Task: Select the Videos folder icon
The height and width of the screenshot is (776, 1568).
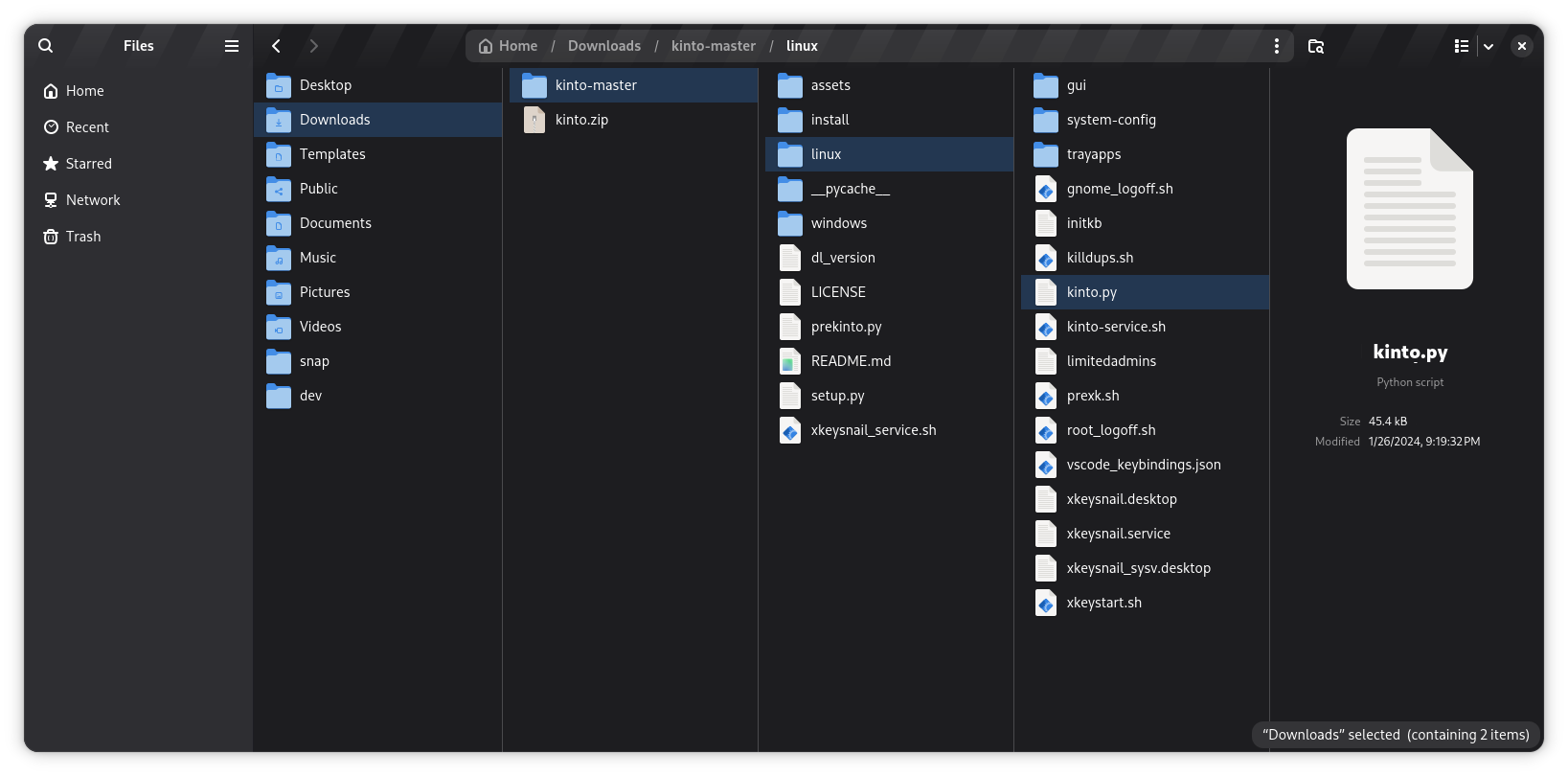Action: coord(279,327)
